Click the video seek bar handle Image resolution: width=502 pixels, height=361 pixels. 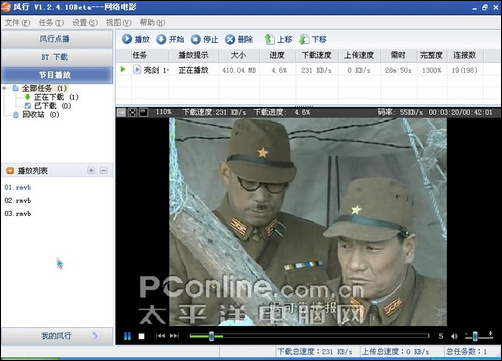211,336
